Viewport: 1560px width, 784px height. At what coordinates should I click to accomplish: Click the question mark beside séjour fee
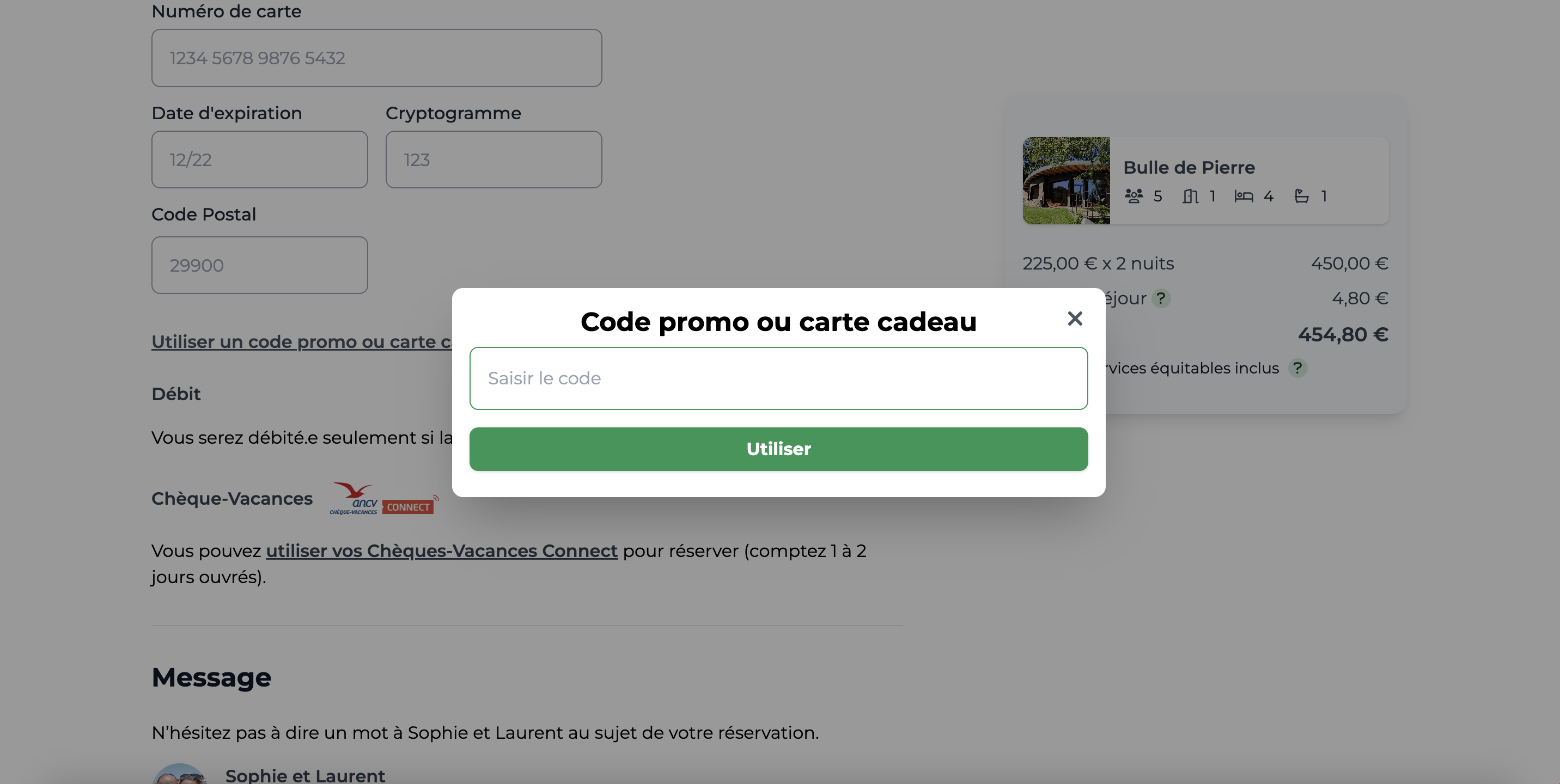[1160, 298]
